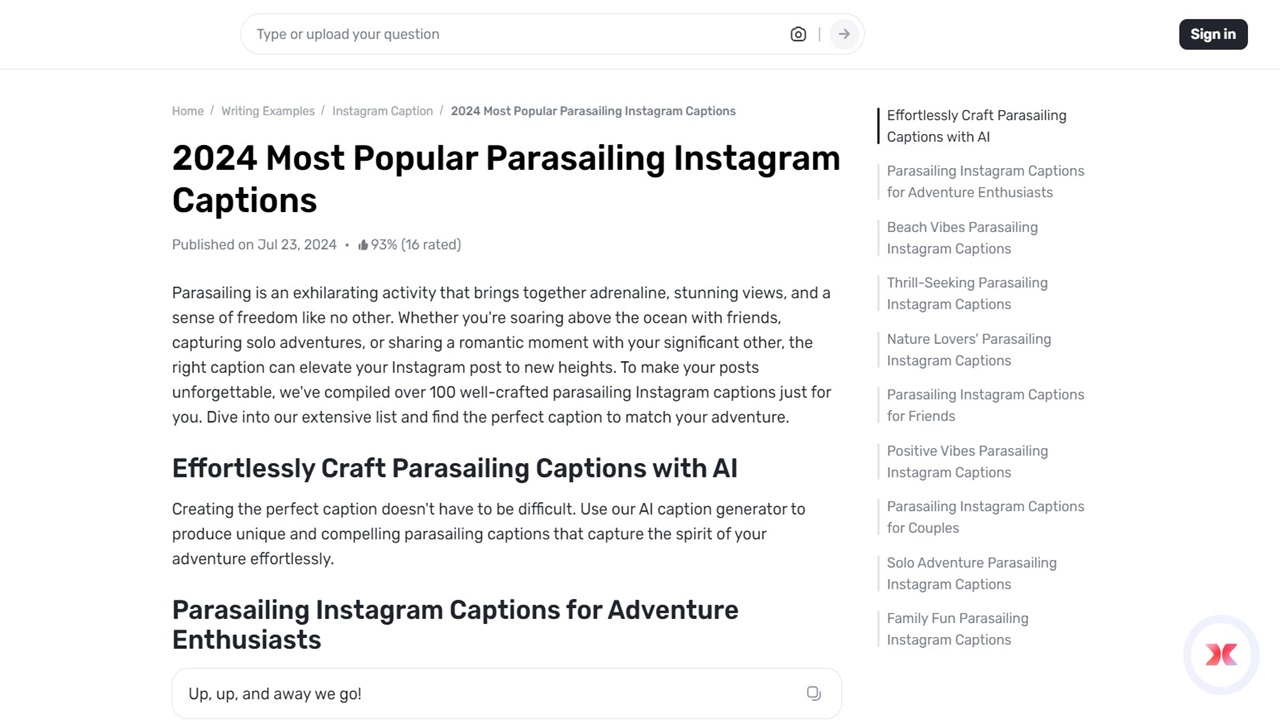Screen dimensions: 1280x720
Task: Submit a question using the arrow icon
Action: 843,34
